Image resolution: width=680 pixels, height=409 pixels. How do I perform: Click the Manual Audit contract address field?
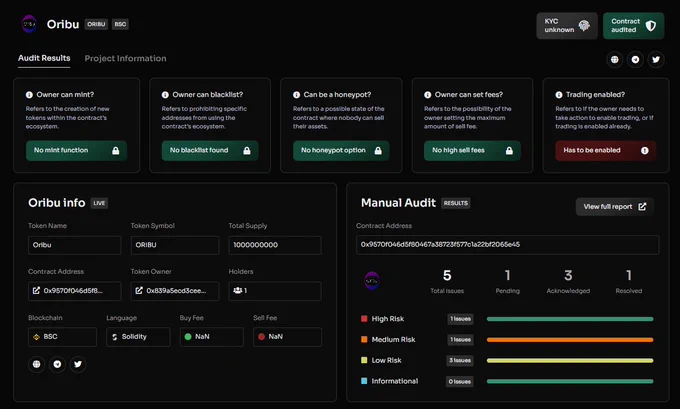pos(507,245)
